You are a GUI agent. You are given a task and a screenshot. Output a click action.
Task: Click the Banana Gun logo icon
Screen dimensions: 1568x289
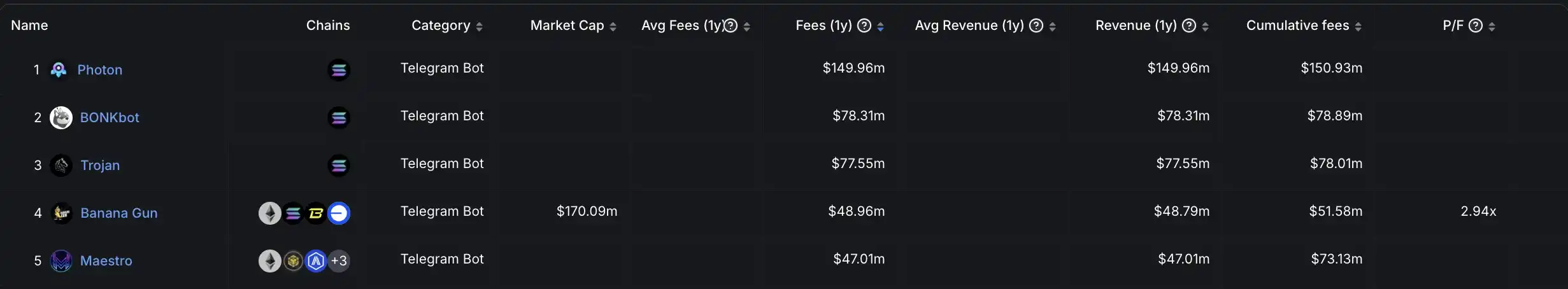pyautogui.click(x=61, y=213)
